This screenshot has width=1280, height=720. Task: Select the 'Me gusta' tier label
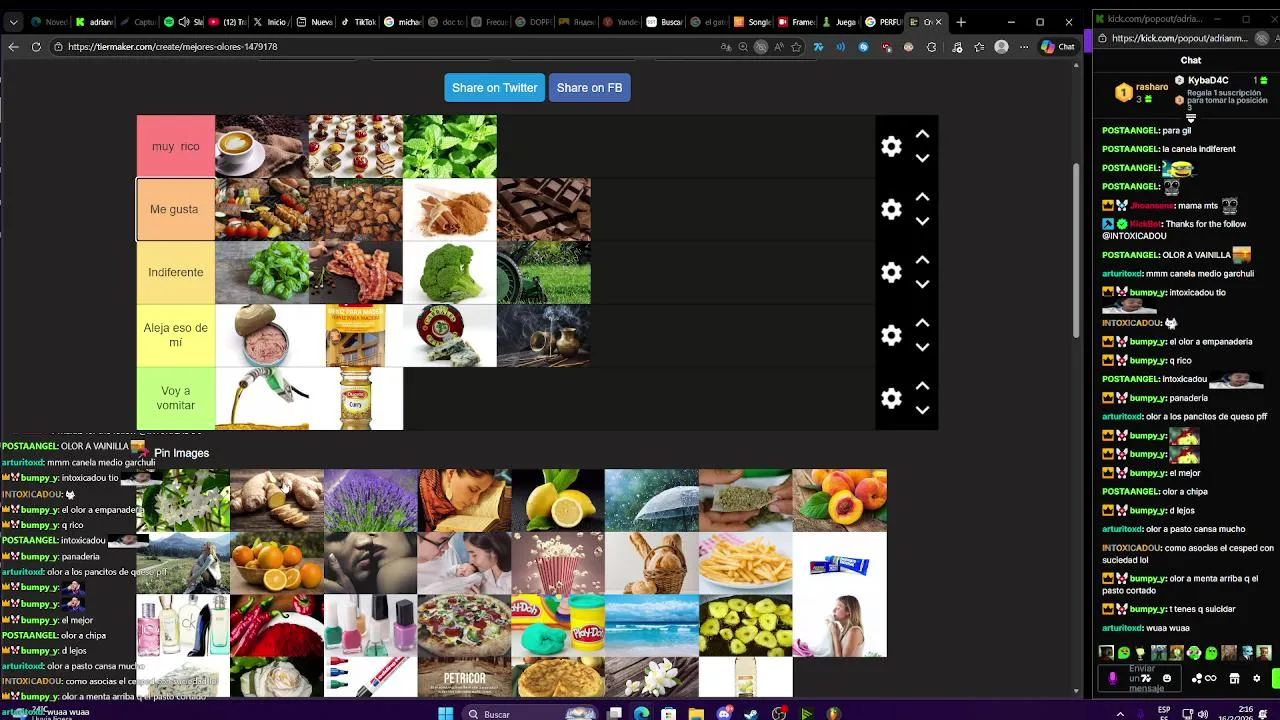click(x=176, y=210)
